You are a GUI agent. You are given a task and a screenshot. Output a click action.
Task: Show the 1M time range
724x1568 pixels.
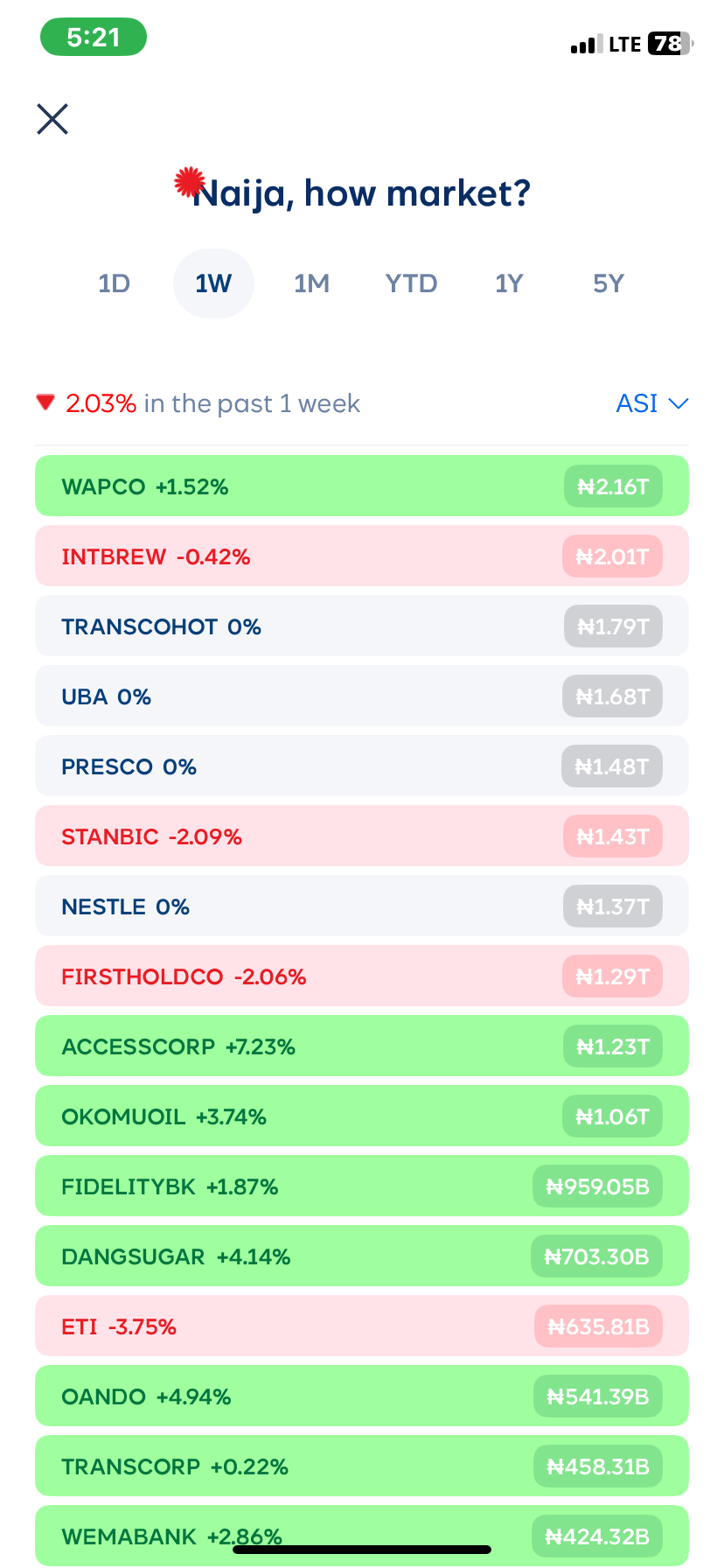[x=311, y=283]
